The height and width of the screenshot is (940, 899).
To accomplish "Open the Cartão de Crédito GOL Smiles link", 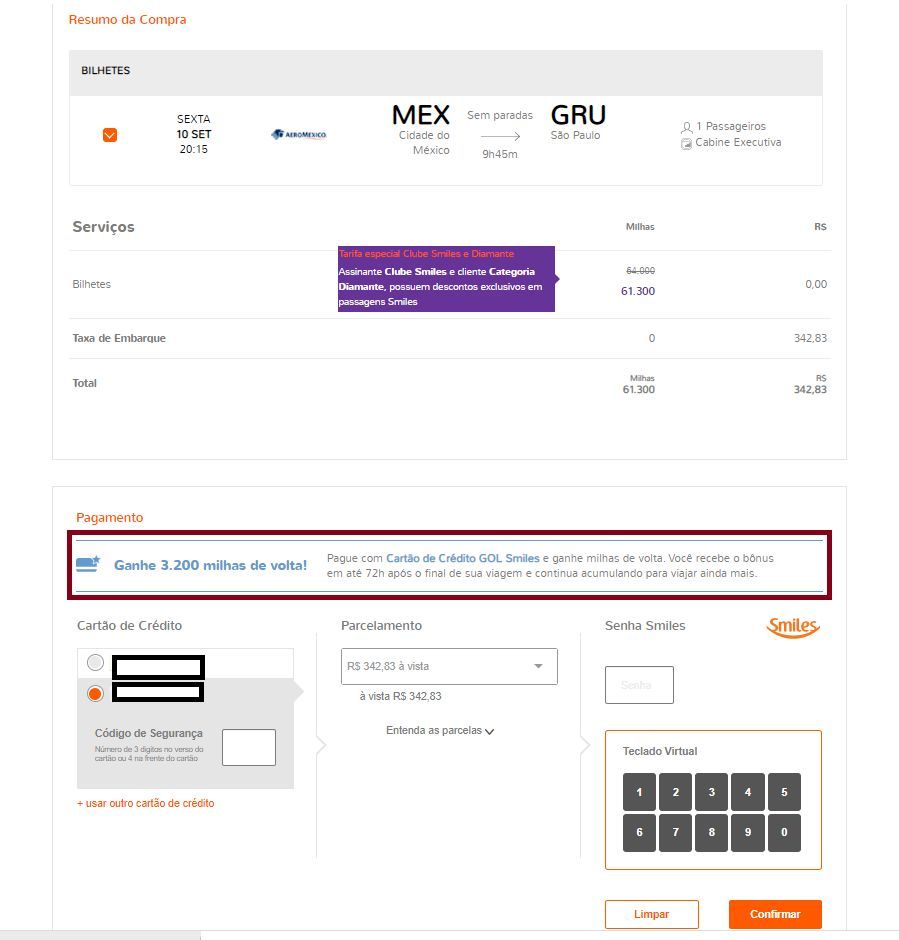I will point(463,558).
